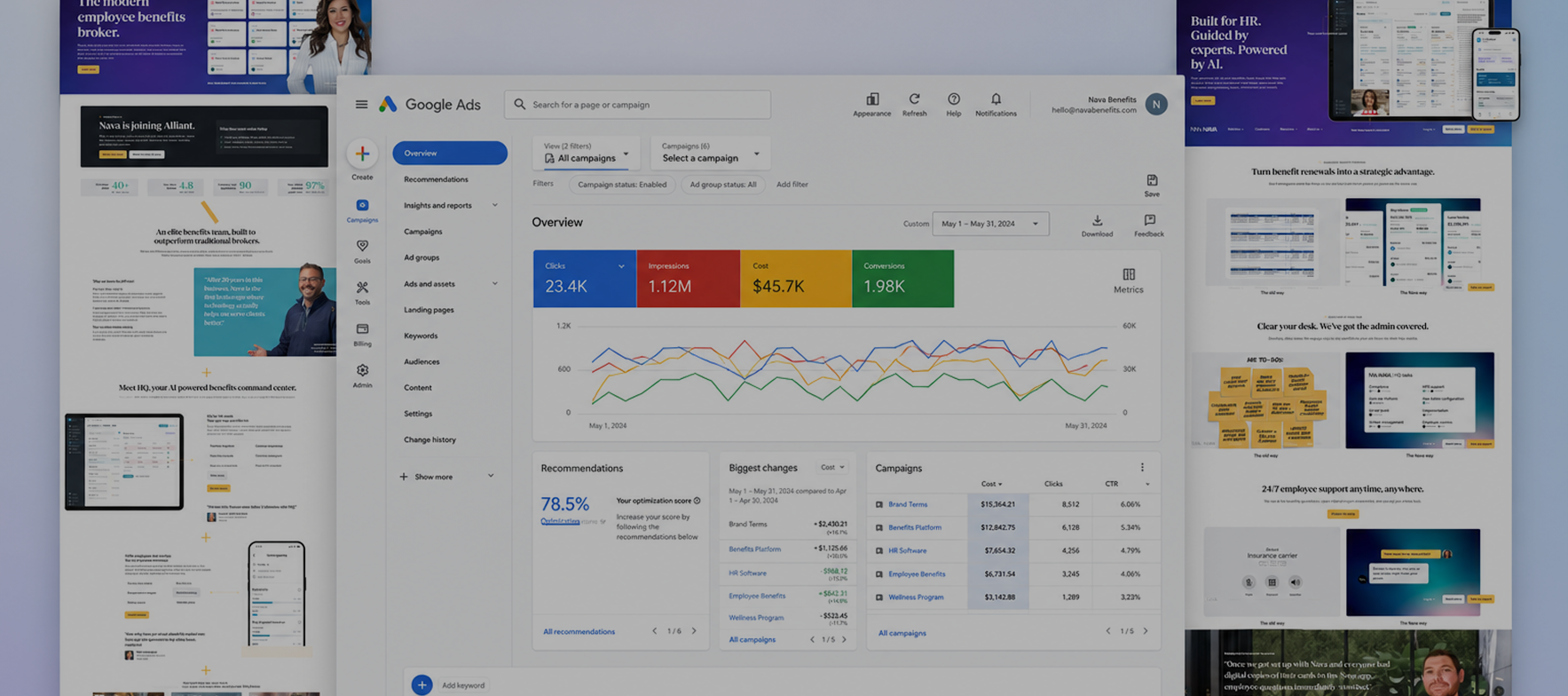Open the View All campaigns dropdown

pos(586,154)
